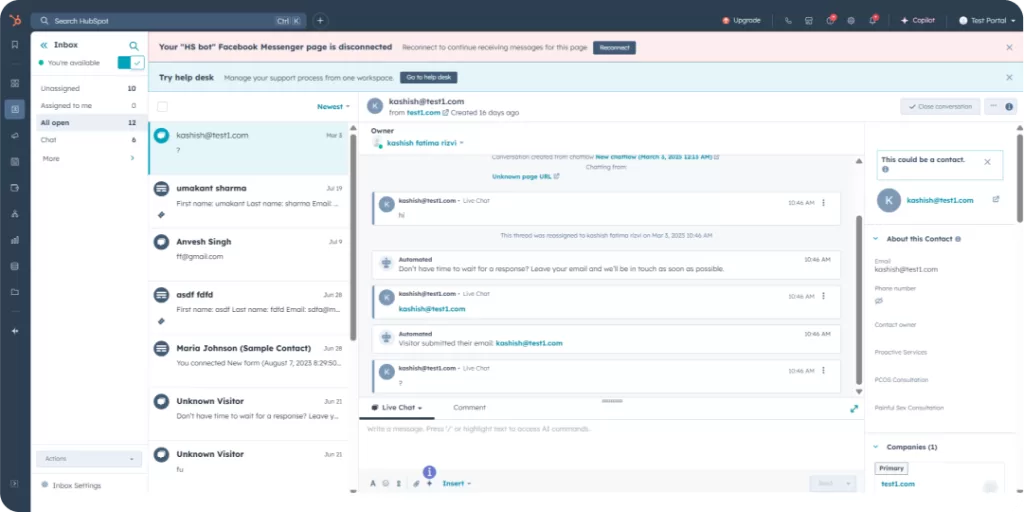This screenshot has height=512, width=1024.
Task: Expand the More views chevron
Action: pyautogui.click(x=133, y=158)
